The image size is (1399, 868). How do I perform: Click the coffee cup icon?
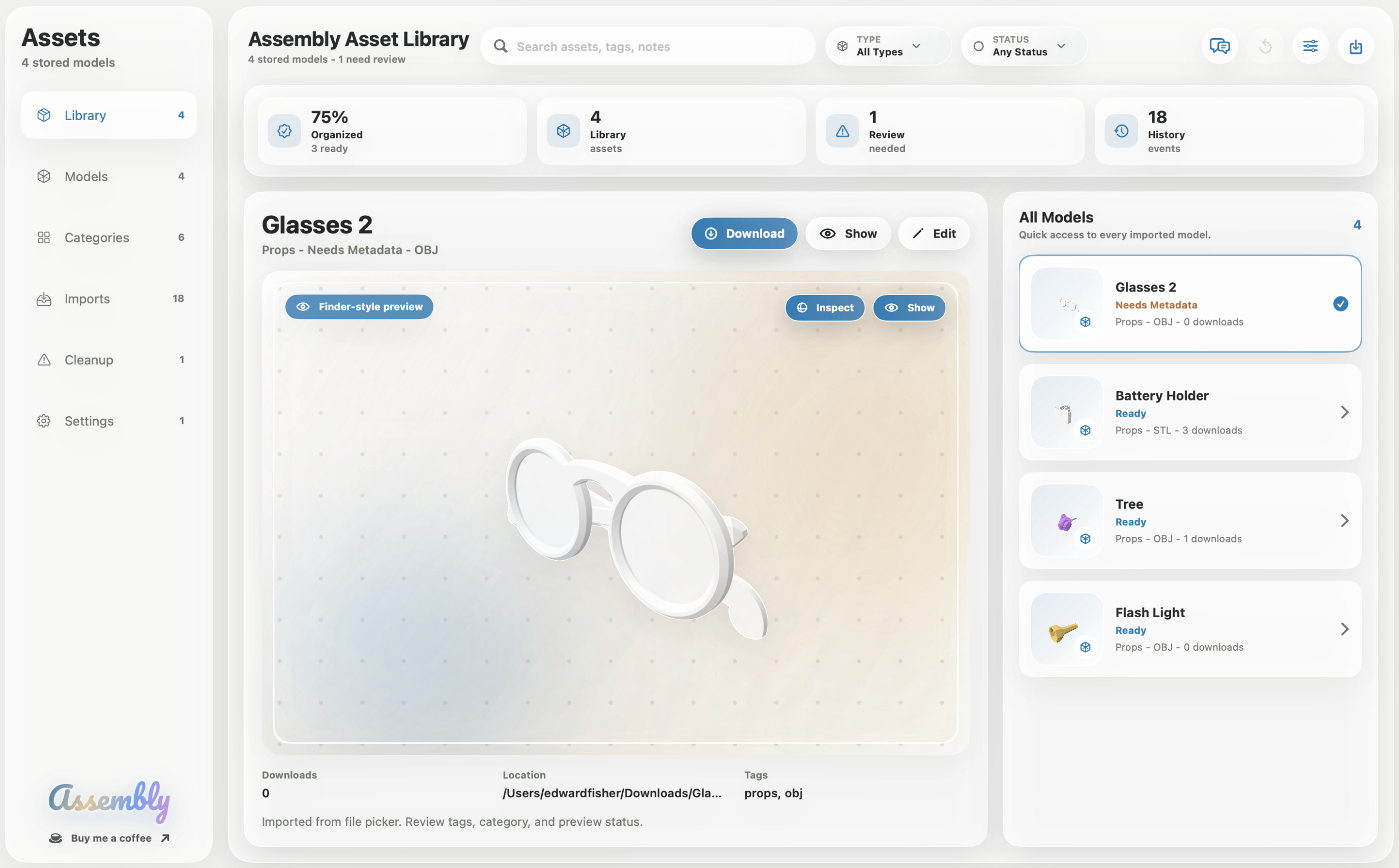pyautogui.click(x=55, y=838)
